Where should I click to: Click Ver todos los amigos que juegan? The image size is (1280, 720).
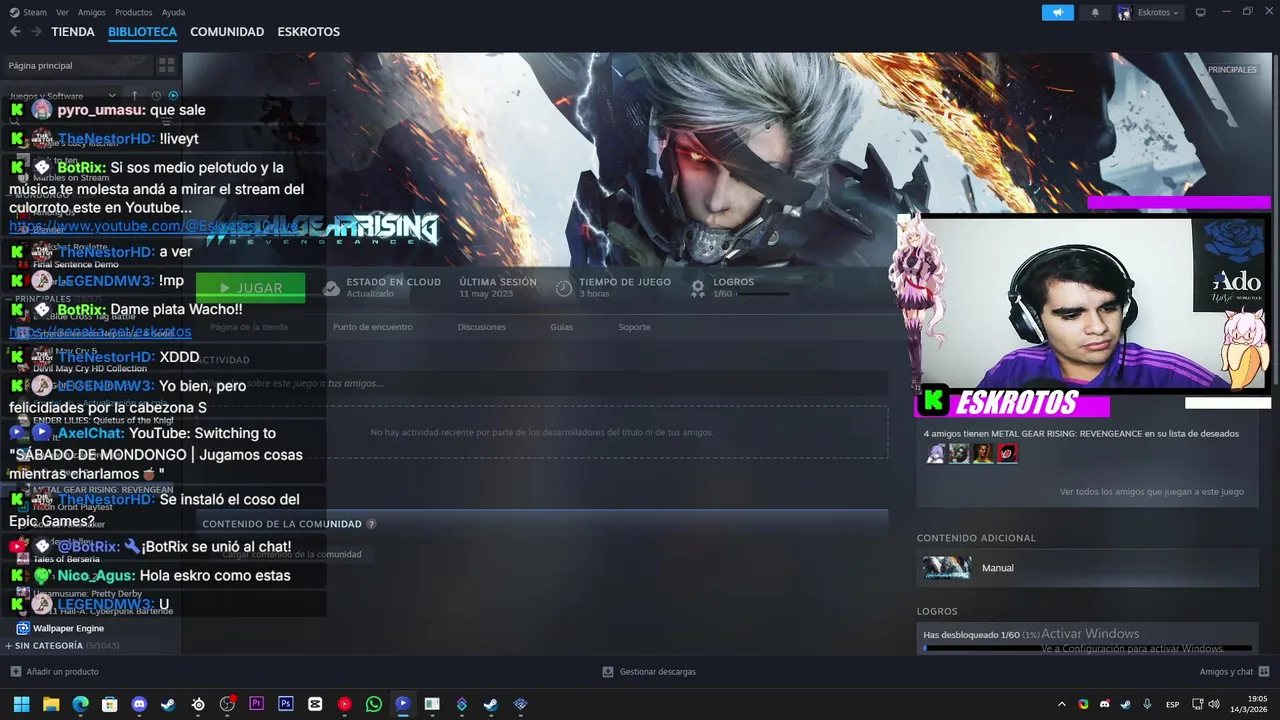point(1152,492)
